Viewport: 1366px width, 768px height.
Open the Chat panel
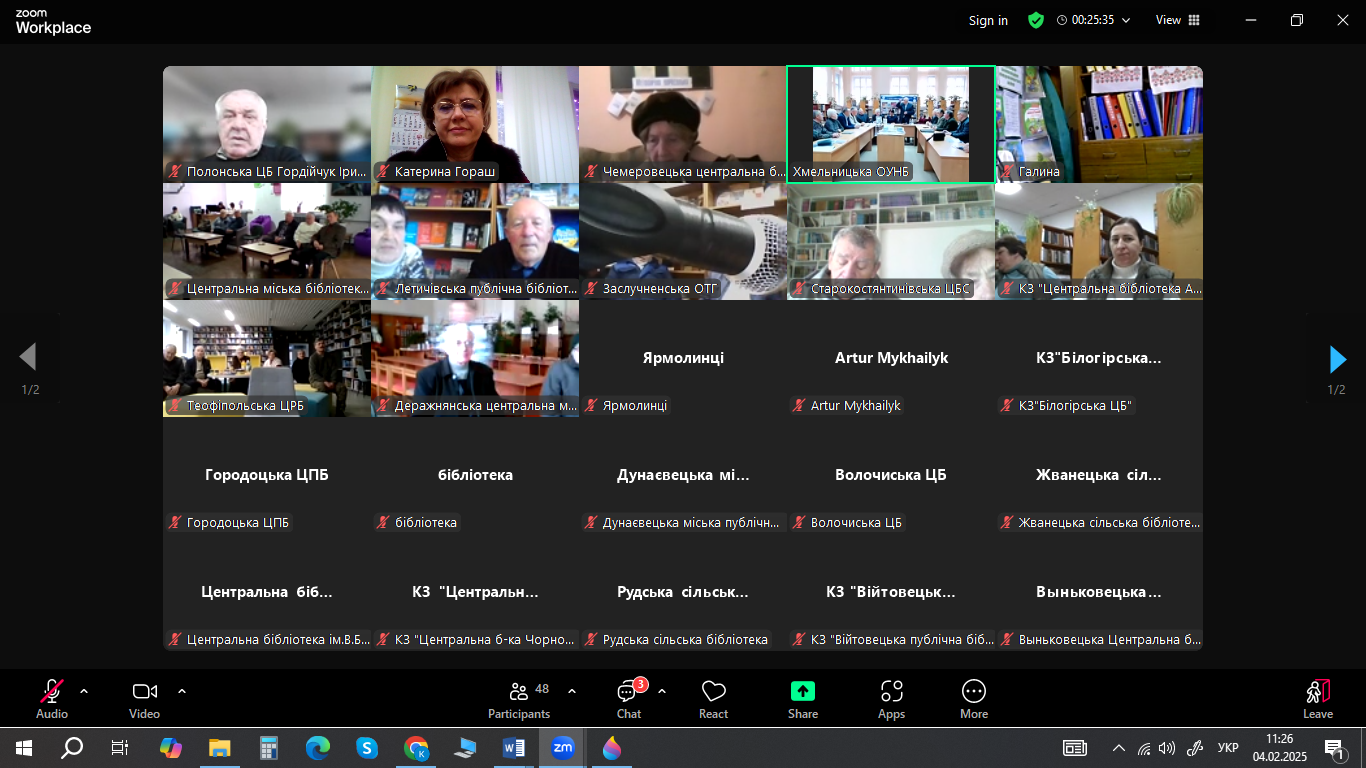tap(628, 699)
